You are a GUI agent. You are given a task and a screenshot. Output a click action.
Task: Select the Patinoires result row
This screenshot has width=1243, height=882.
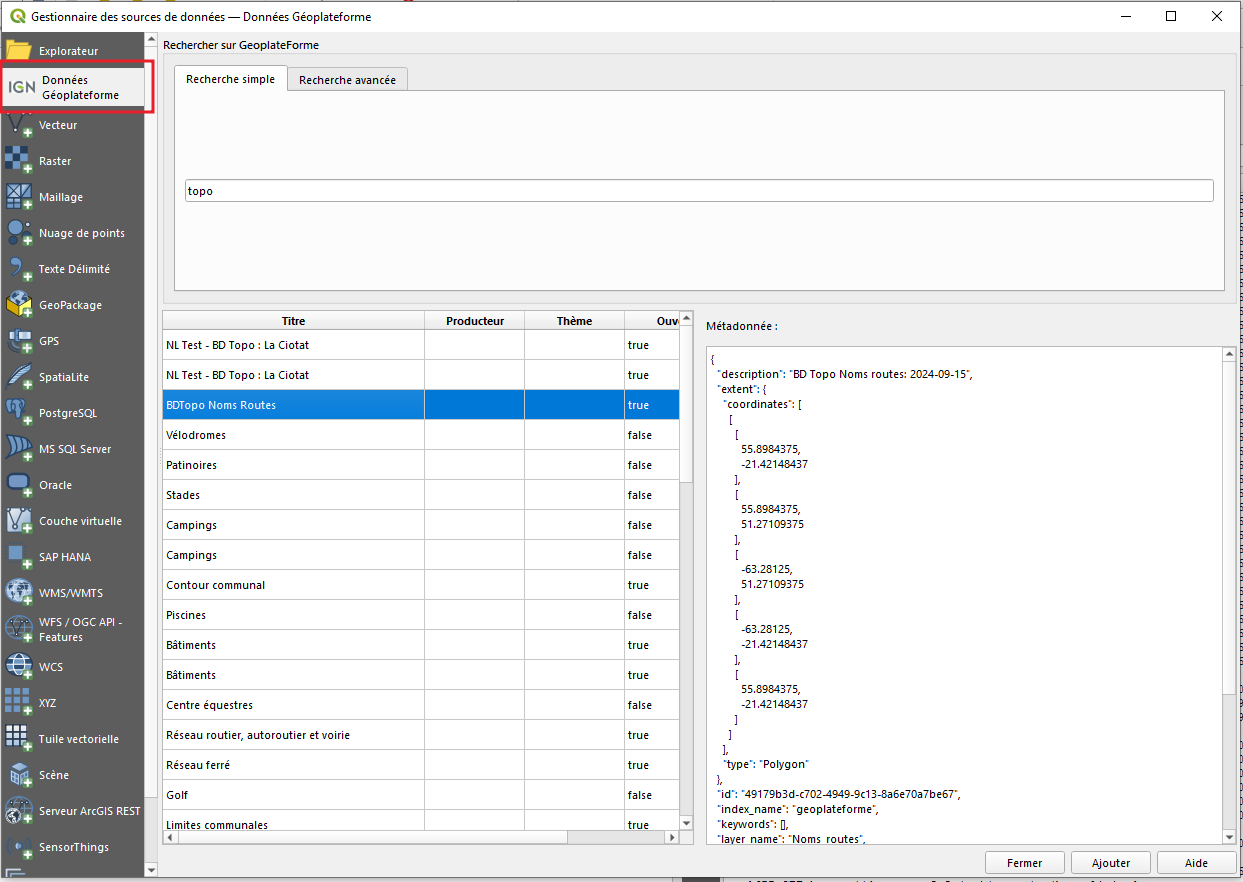(421, 465)
